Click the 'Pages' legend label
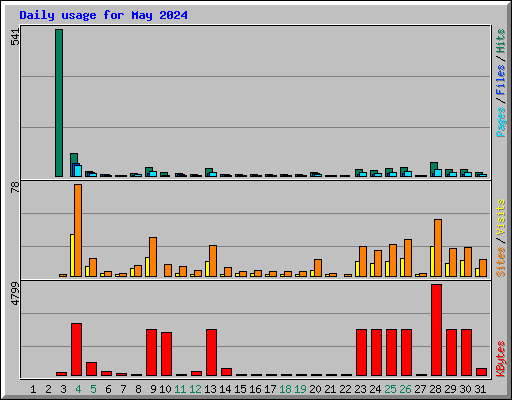This screenshot has width=512, height=400. 500,122
